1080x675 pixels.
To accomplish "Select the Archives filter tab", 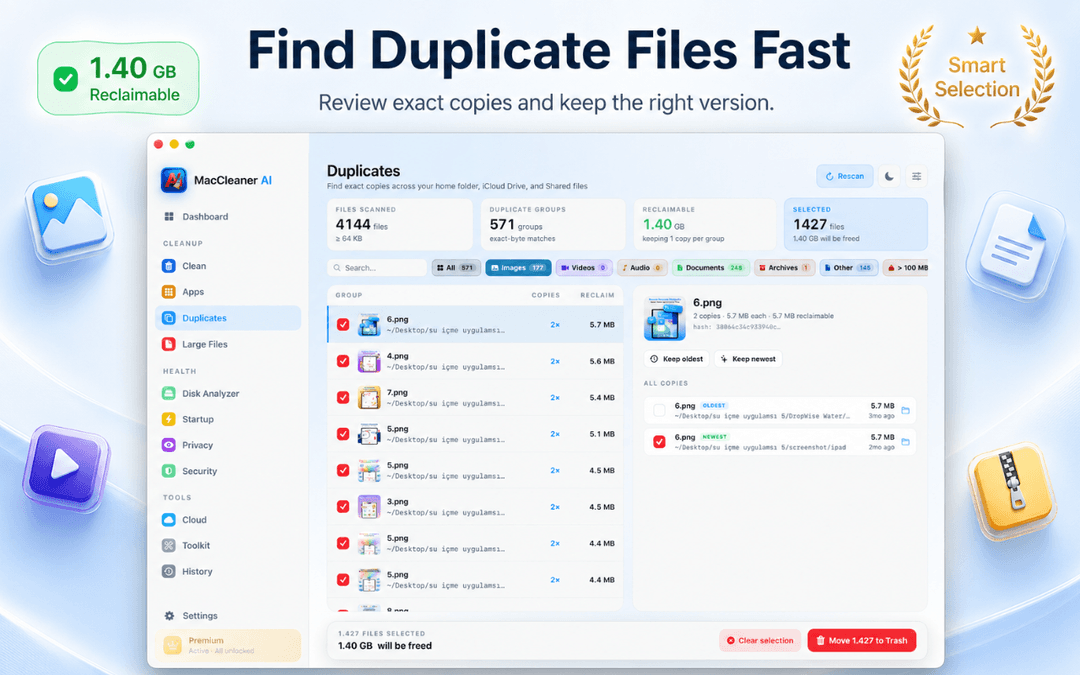I will (x=785, y=268).
